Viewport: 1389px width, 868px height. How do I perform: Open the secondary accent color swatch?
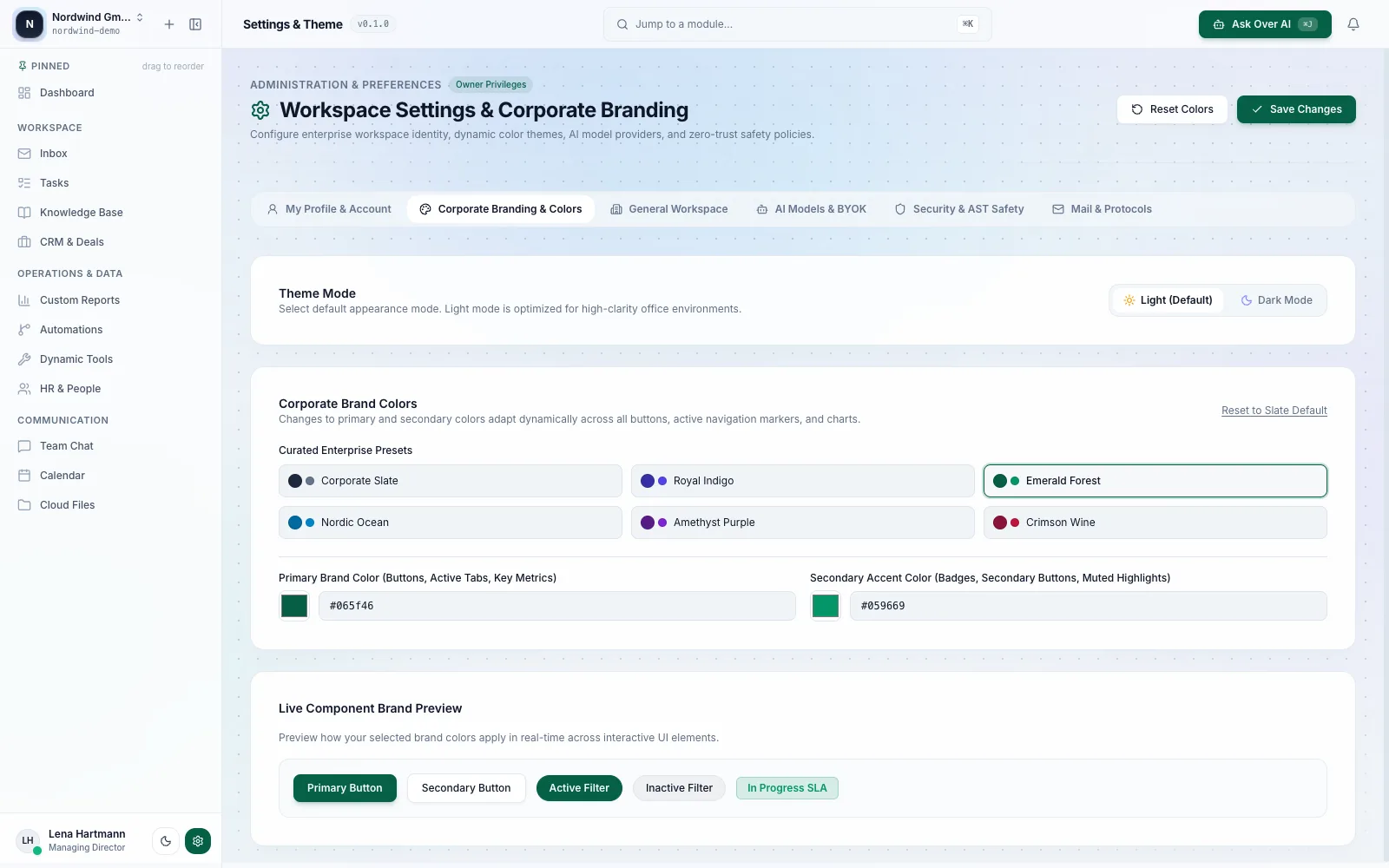point(826,606)
